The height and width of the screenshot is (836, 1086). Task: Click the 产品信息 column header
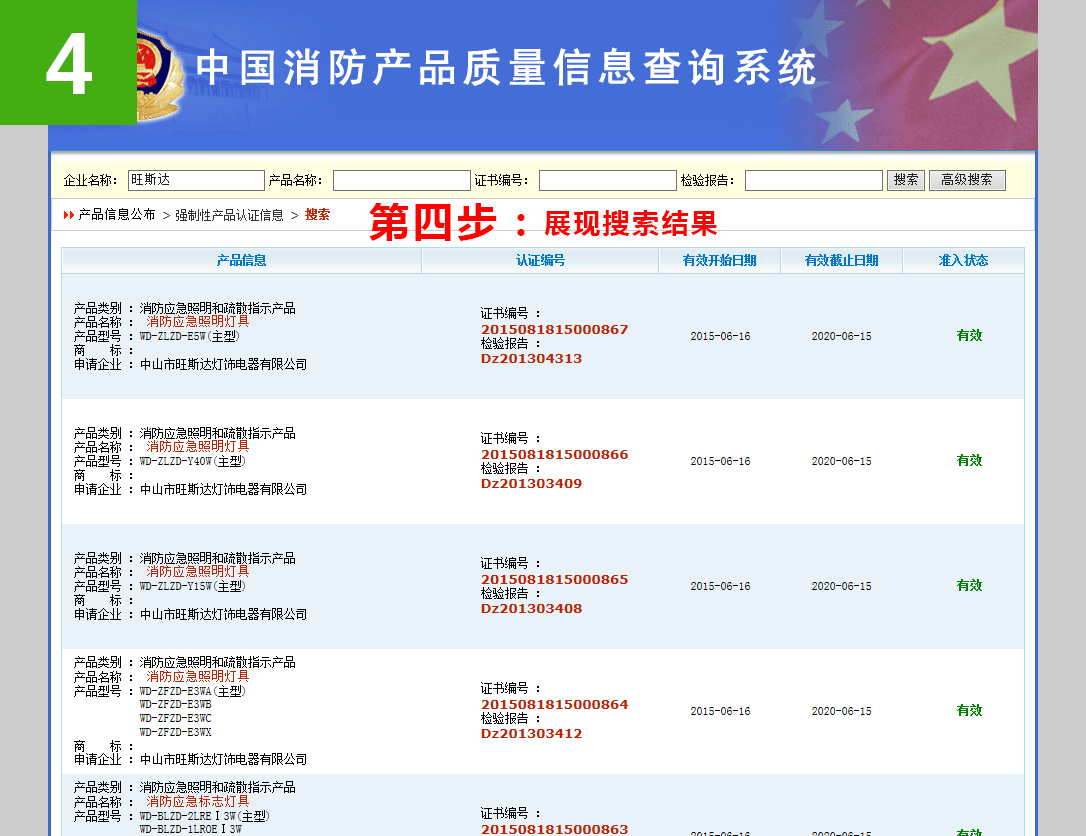point(241,260)
